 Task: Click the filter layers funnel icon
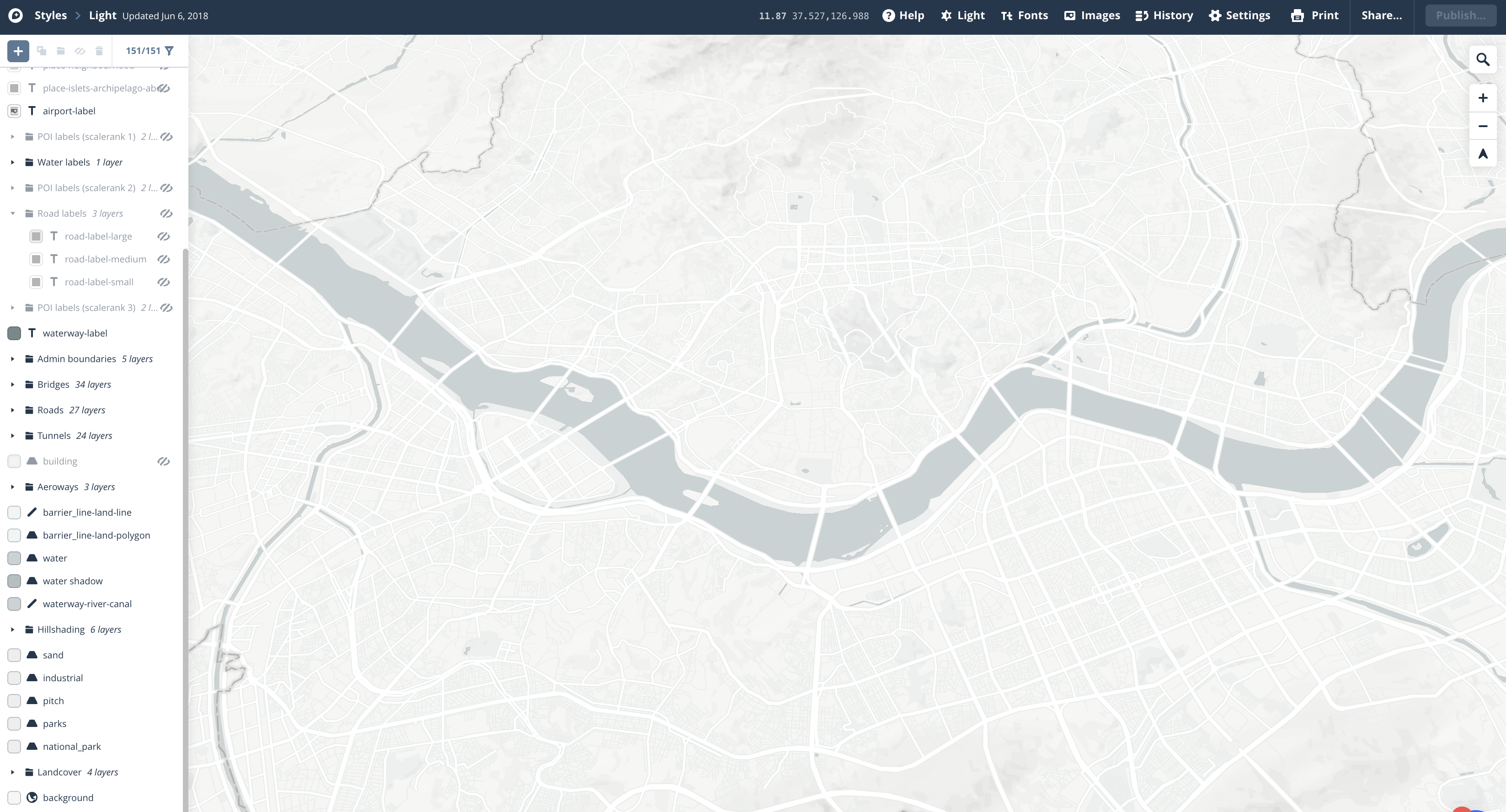[x=169, y=51]
